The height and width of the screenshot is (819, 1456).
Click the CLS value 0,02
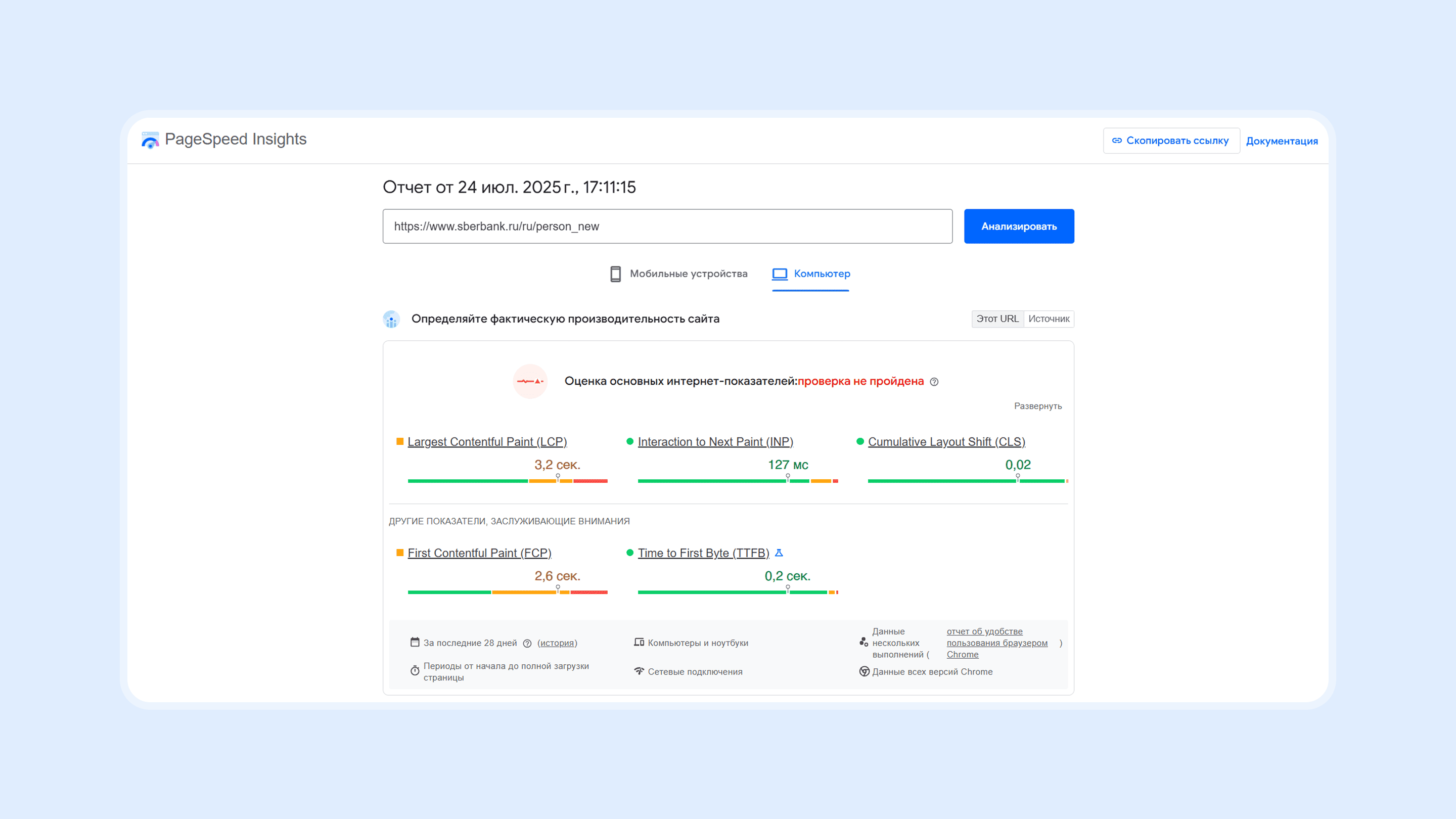click(x=1018, y=465)
